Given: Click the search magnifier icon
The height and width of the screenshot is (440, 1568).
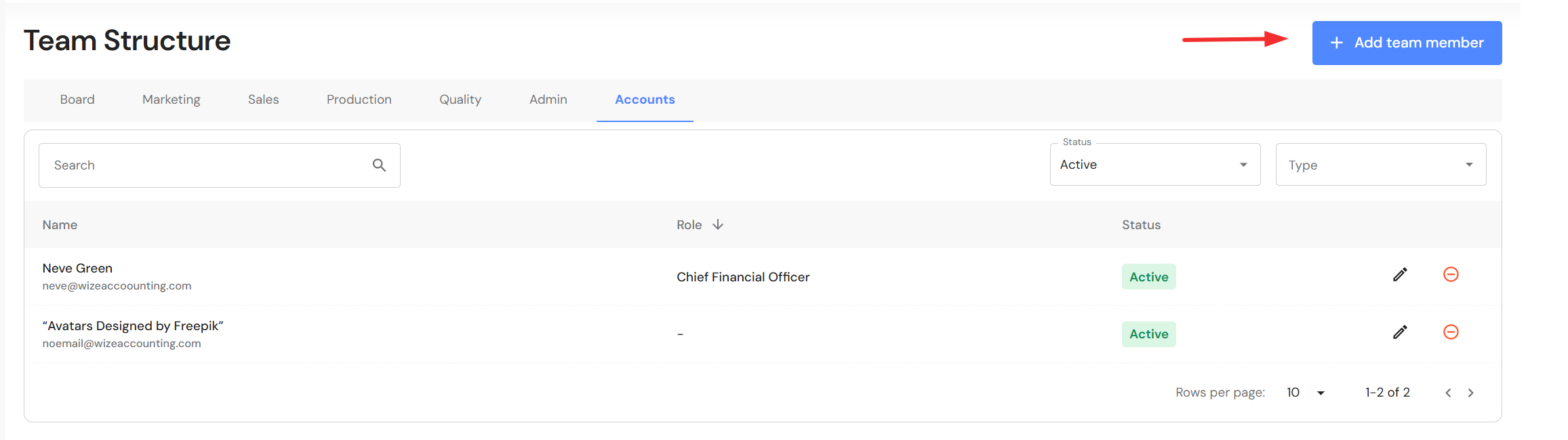Looking at the screenshot, I should [379, 165].
